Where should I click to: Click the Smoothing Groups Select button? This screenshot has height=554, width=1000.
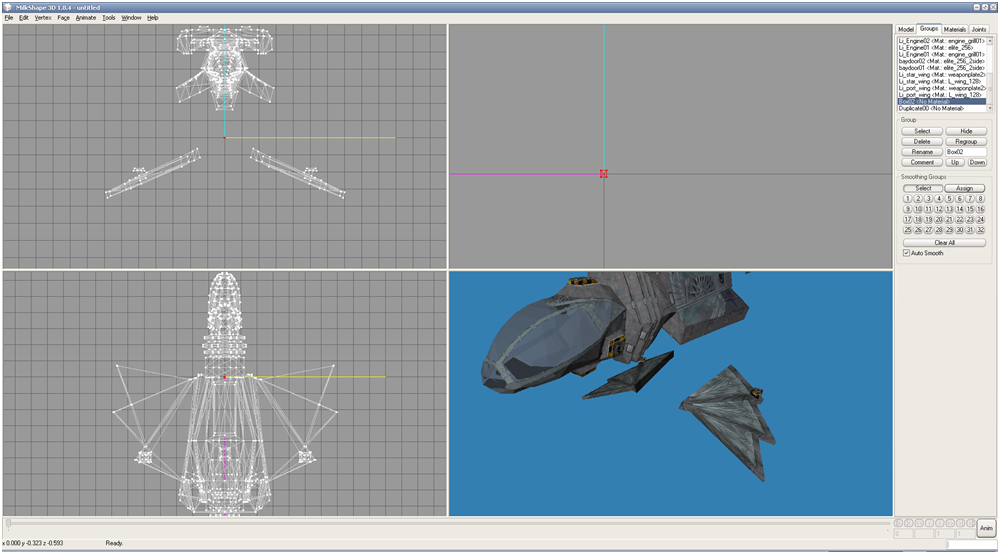click(x=923, y=188)
